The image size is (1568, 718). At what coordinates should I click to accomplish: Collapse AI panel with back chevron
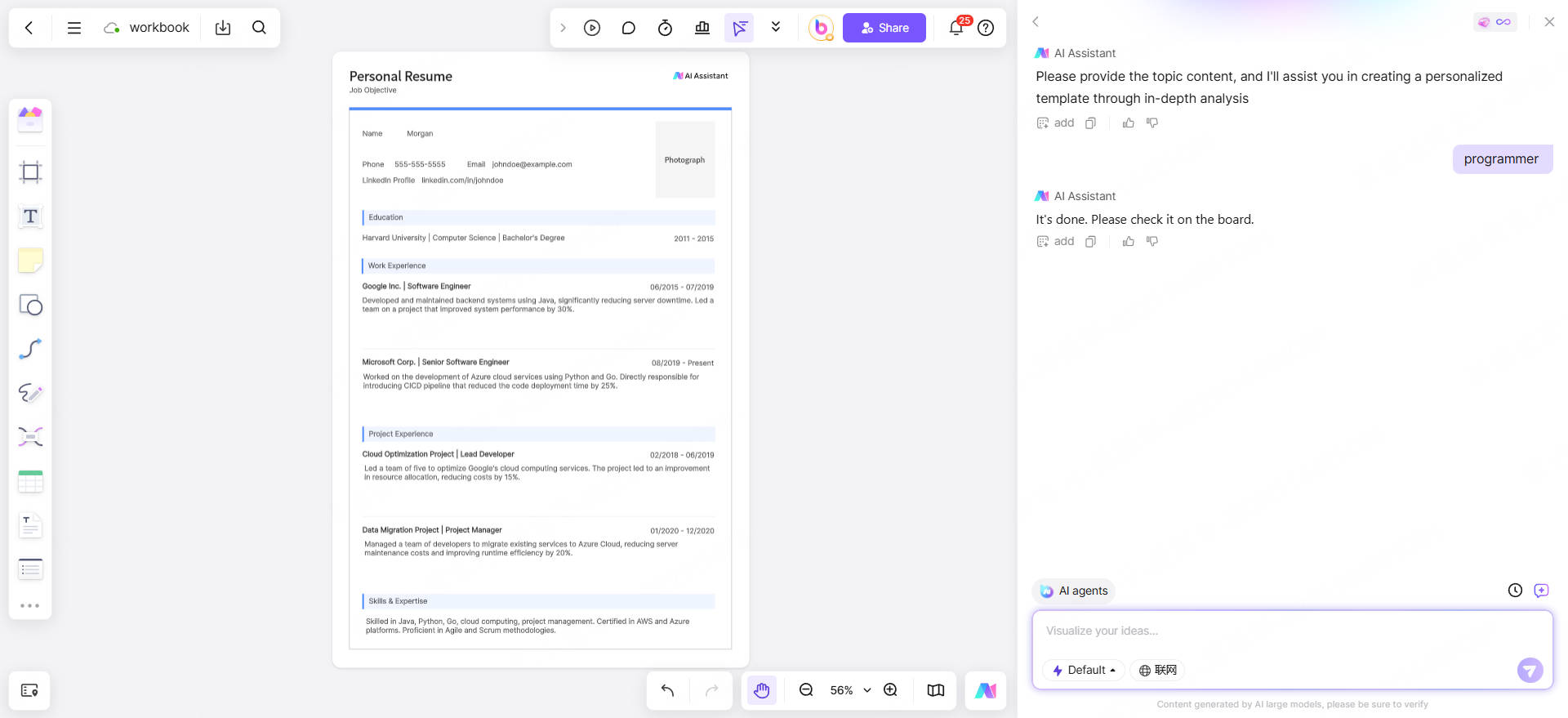1036,22
